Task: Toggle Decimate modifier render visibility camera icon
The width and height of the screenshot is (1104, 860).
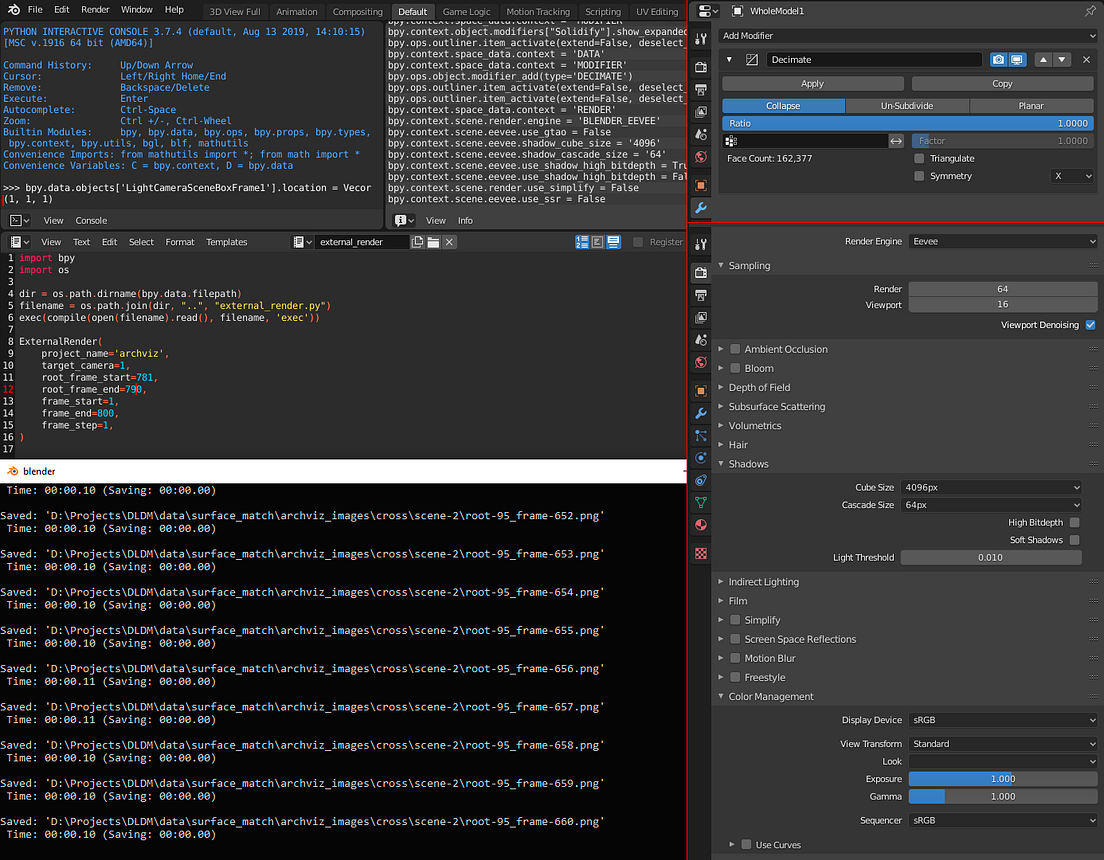Action: tap(998, 60)
